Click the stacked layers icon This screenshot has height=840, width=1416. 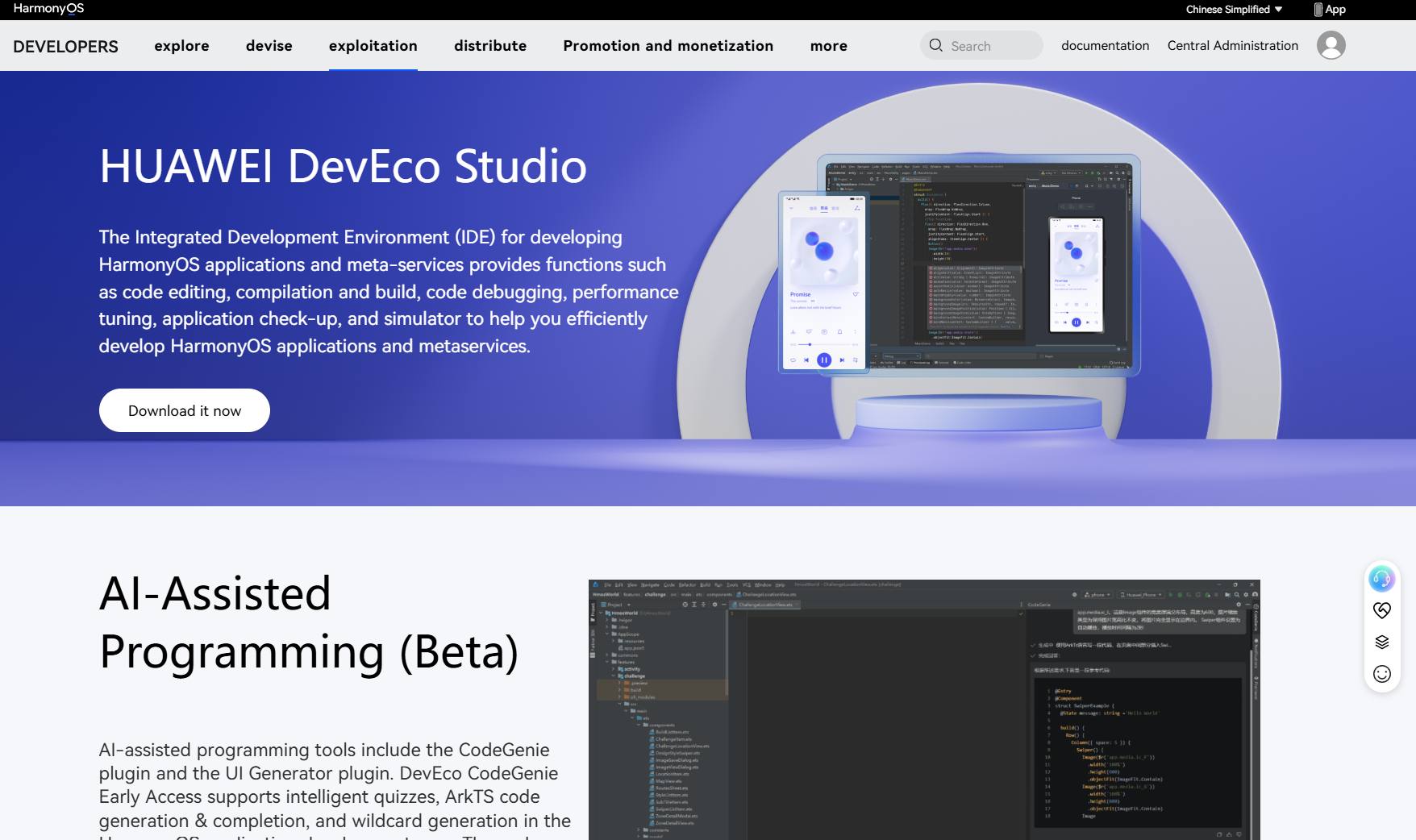pos(1381,642)
